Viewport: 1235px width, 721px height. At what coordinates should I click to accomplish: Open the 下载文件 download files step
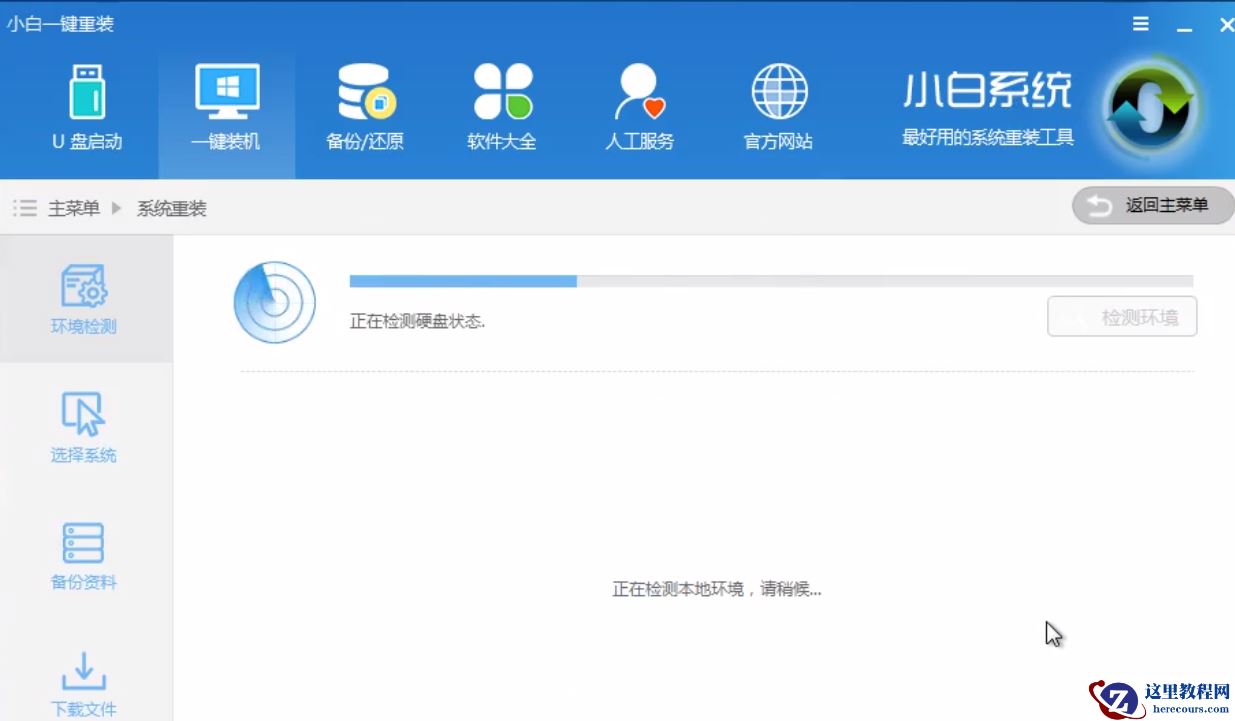coord(83,685)
